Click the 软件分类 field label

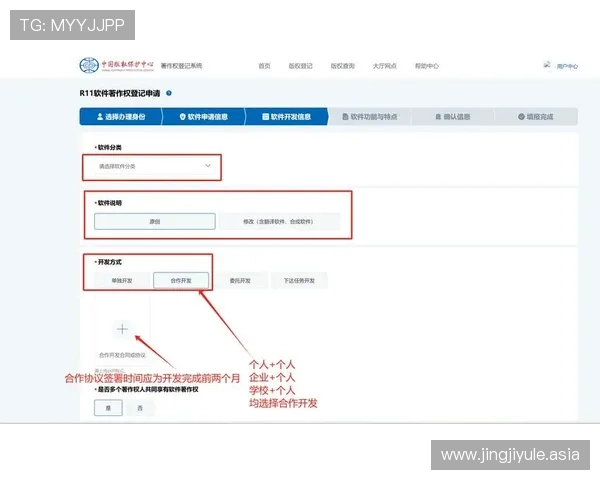point(109,147)
